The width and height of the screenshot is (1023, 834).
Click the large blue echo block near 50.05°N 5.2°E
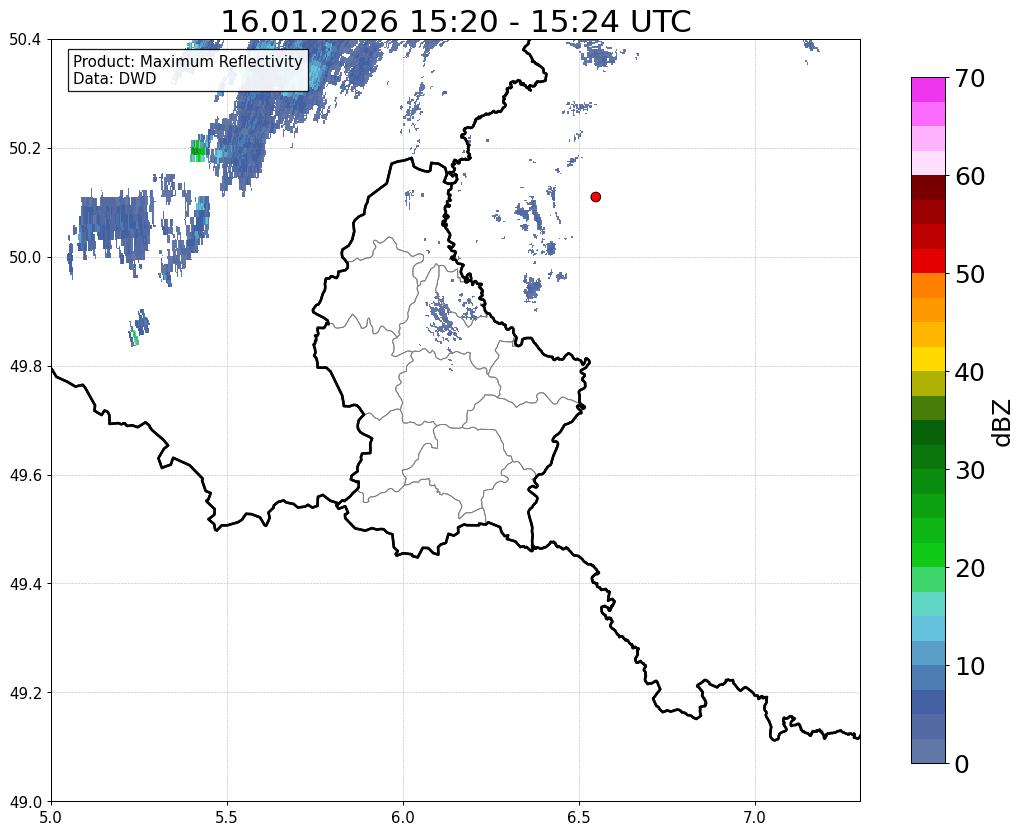pos(114,225)
